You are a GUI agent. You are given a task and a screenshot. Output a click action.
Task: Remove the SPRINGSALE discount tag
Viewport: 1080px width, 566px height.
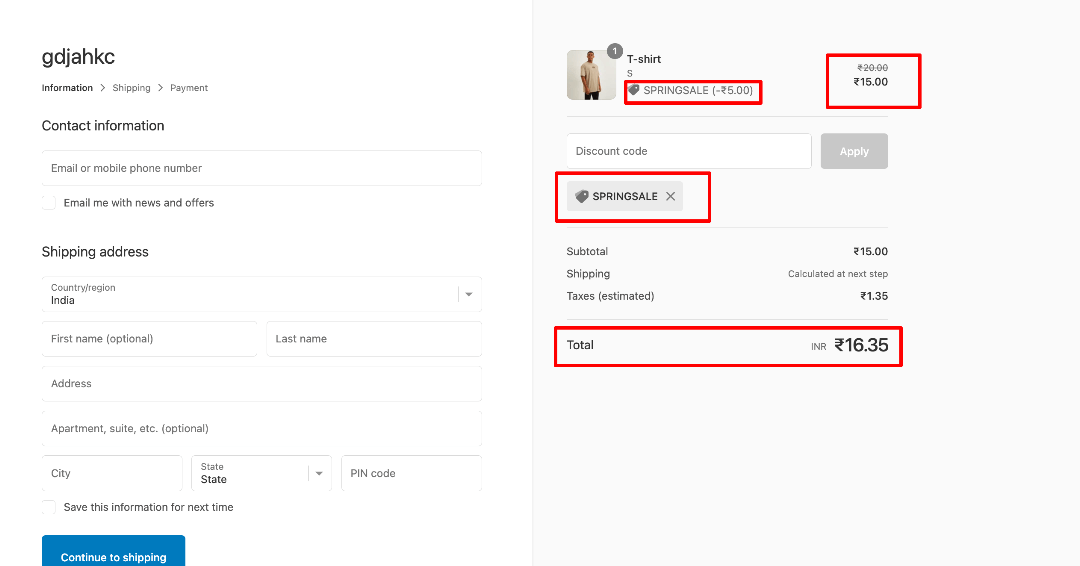pos(670,196)
